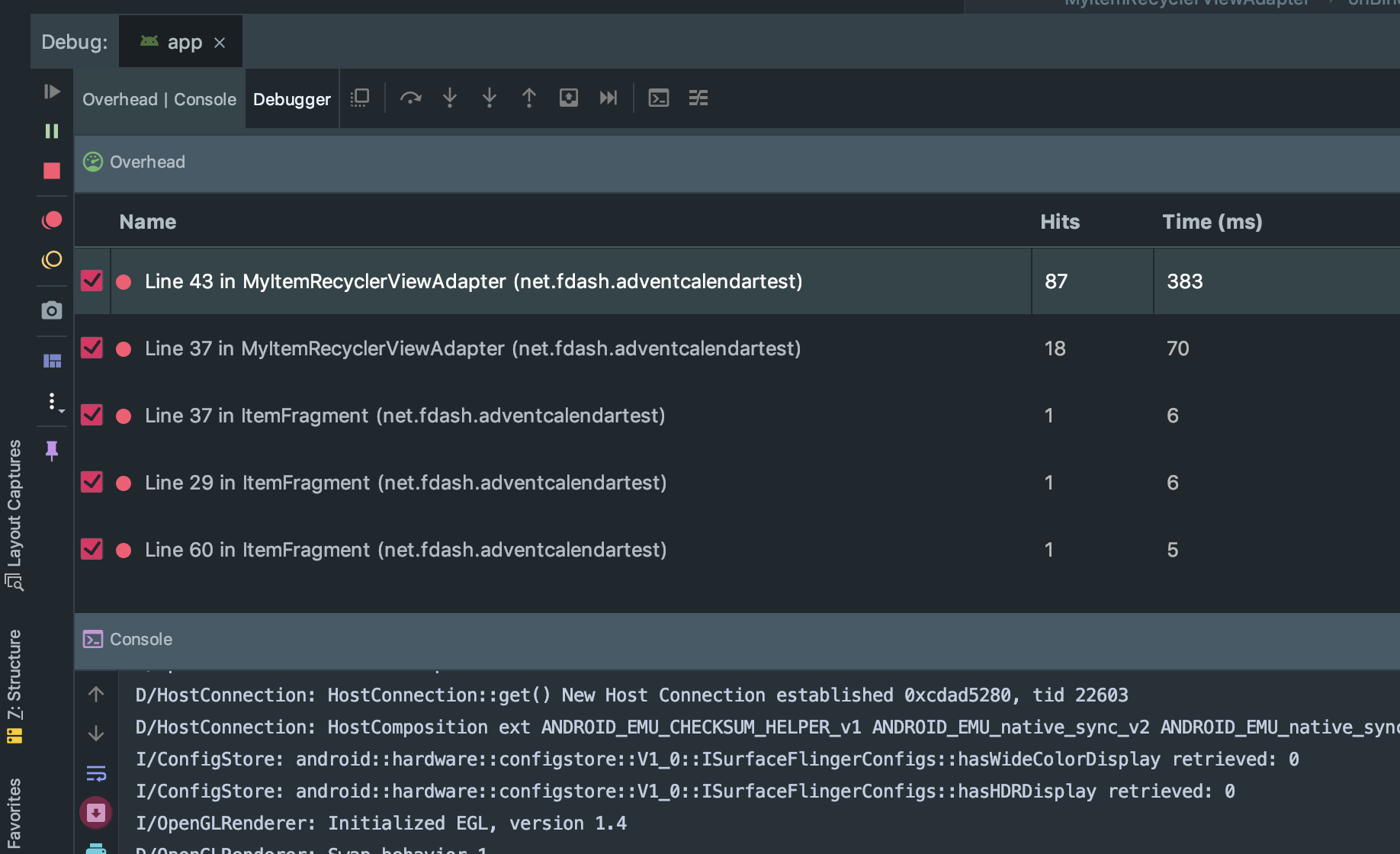
Task: Open more debugger options via dots menu
Action: pyautogui.click(x=52, y=401)
